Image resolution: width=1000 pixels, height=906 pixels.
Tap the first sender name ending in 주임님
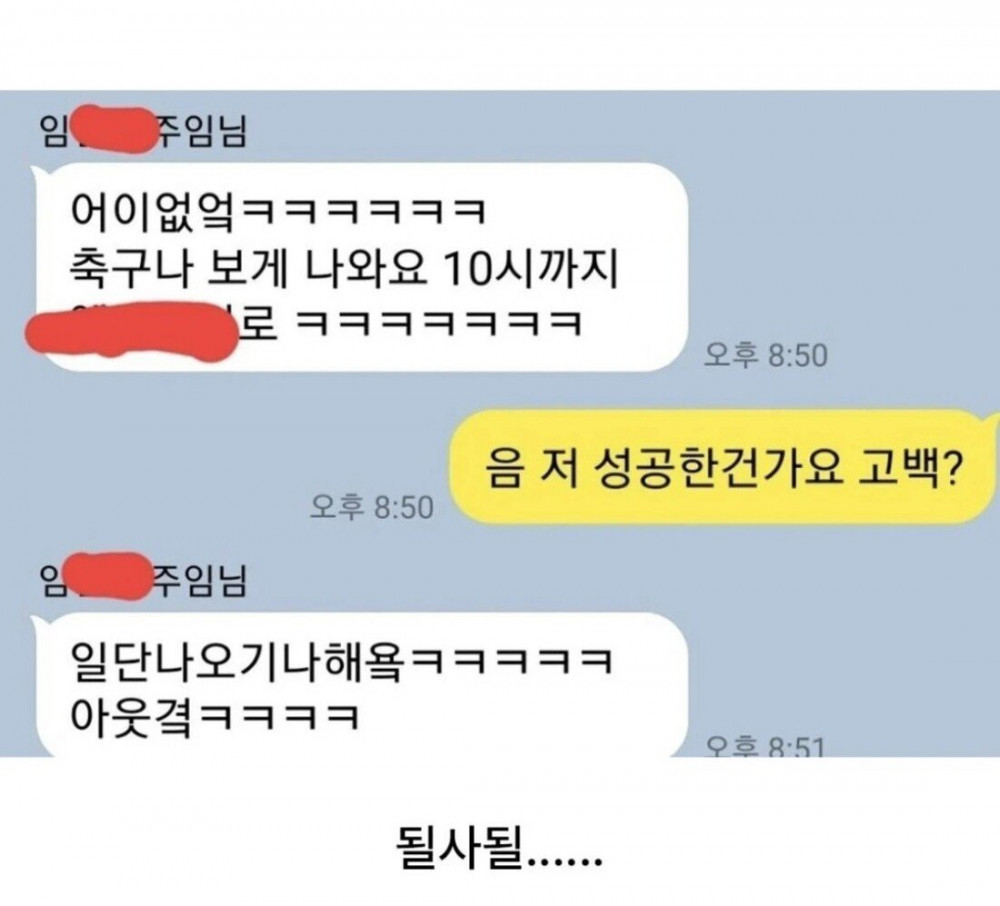[x=143, y=131]
